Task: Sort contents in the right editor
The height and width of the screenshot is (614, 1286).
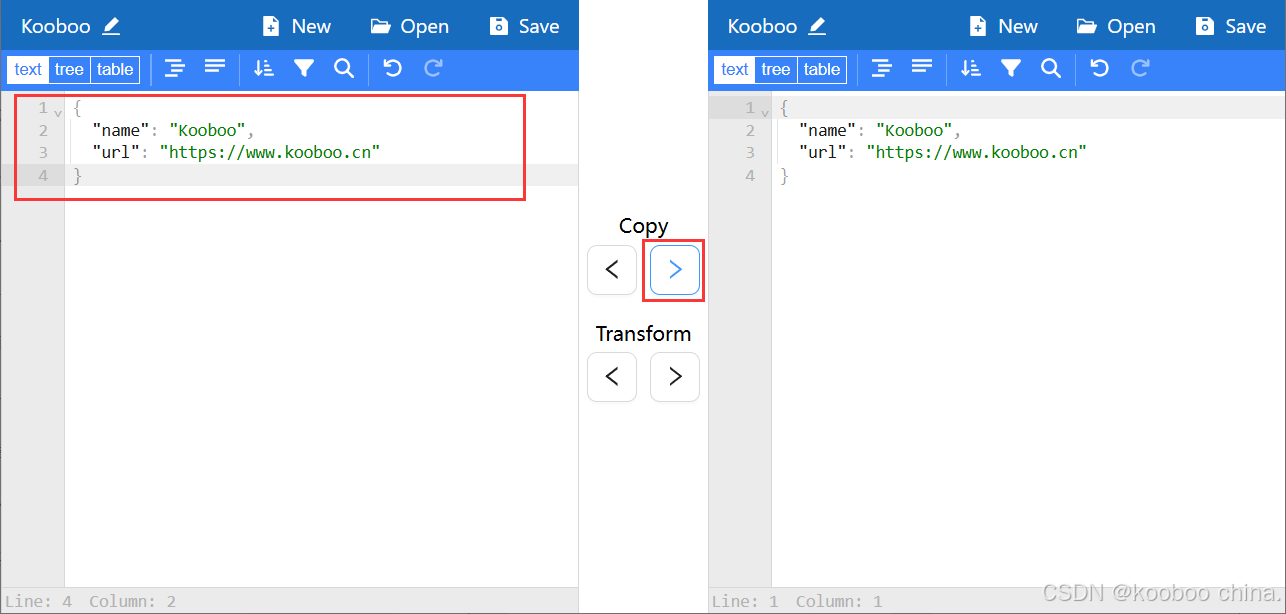Action: (x=971, y=68)
